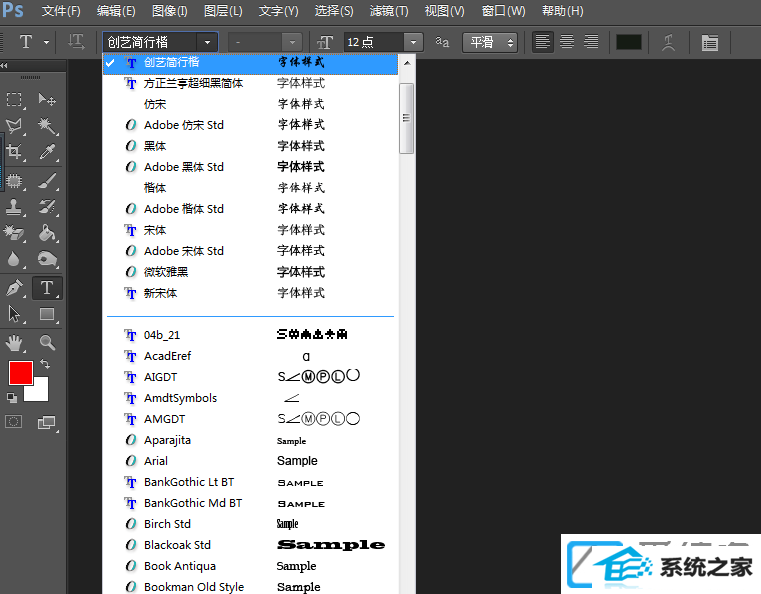The width and height of the screenshot is (761, 594).
Task: Open the 文字(Y) menu
Action: point(279,11)
